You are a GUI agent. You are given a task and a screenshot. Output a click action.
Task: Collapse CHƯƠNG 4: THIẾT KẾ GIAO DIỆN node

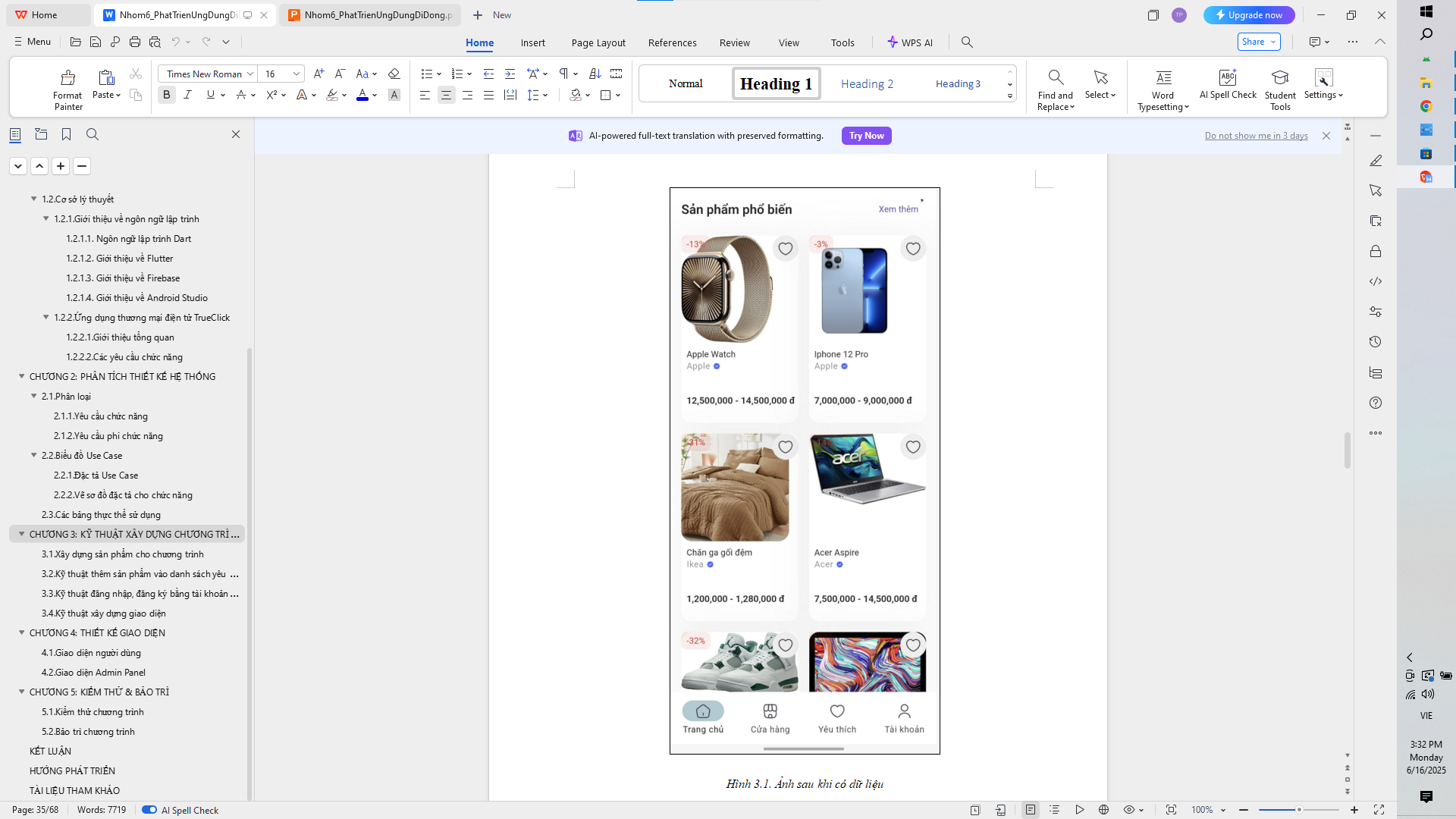tap(21, 632)
